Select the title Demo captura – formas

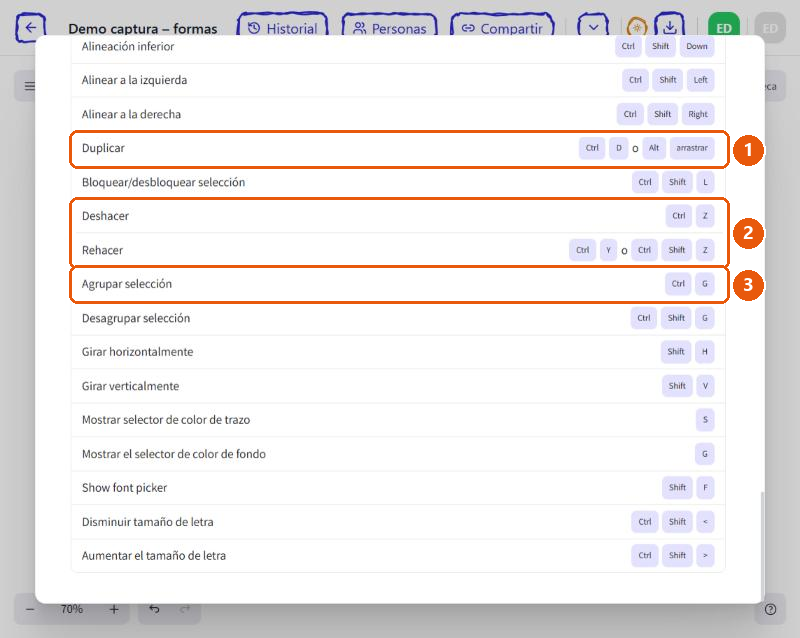[143, 29]
